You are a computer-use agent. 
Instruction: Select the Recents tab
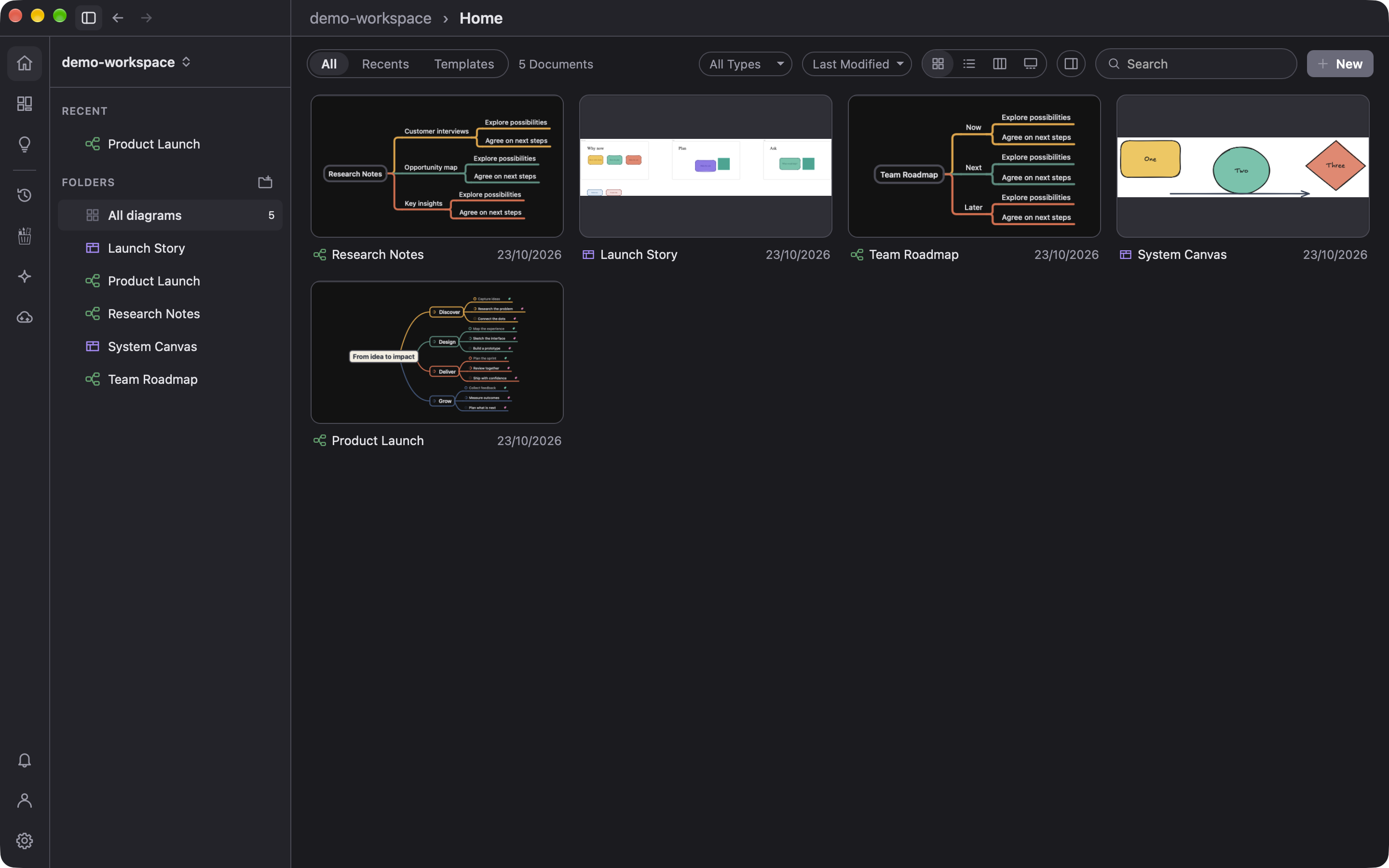(385, 64)
